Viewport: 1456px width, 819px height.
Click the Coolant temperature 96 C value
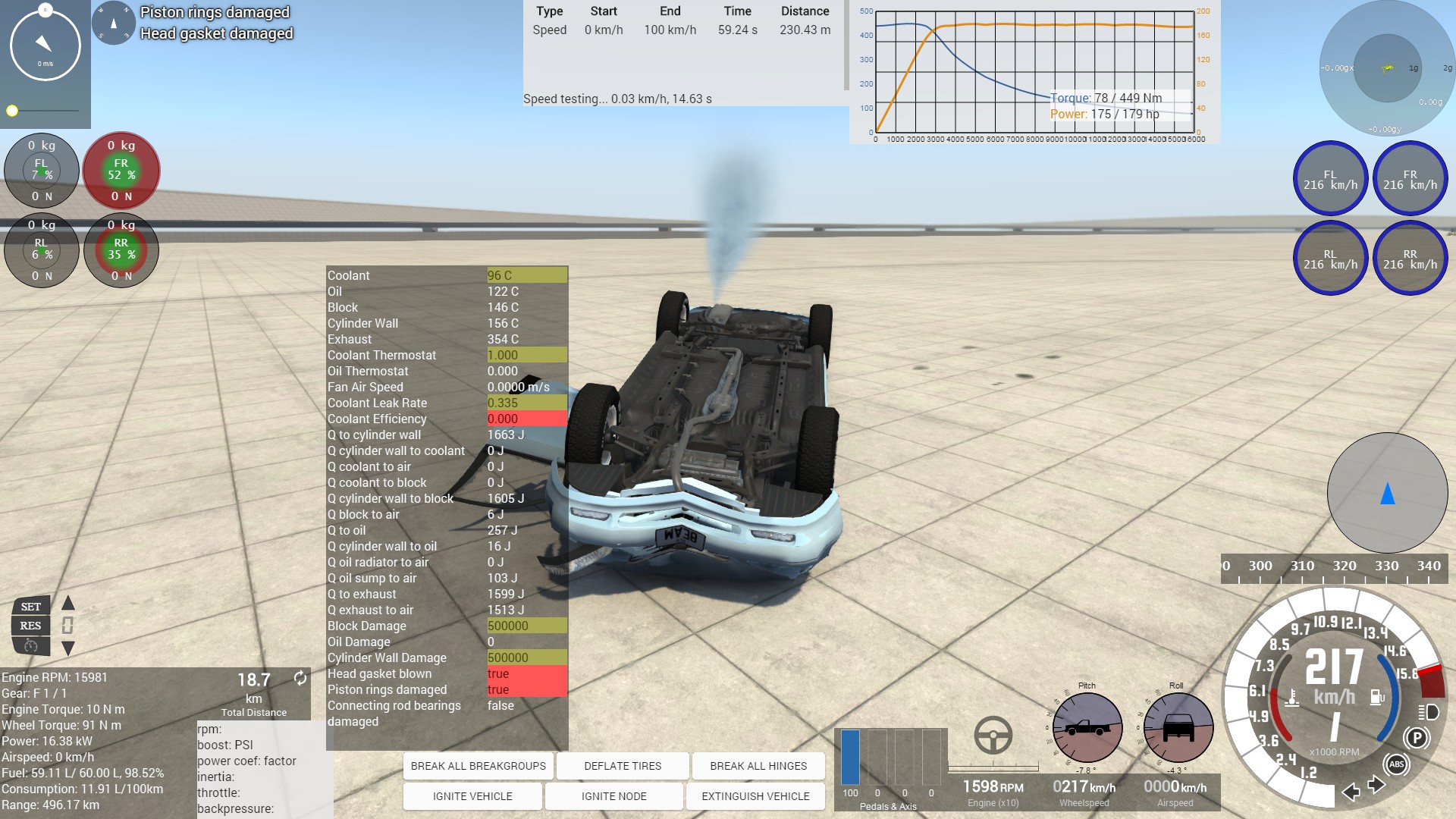(x=527, y=275)
